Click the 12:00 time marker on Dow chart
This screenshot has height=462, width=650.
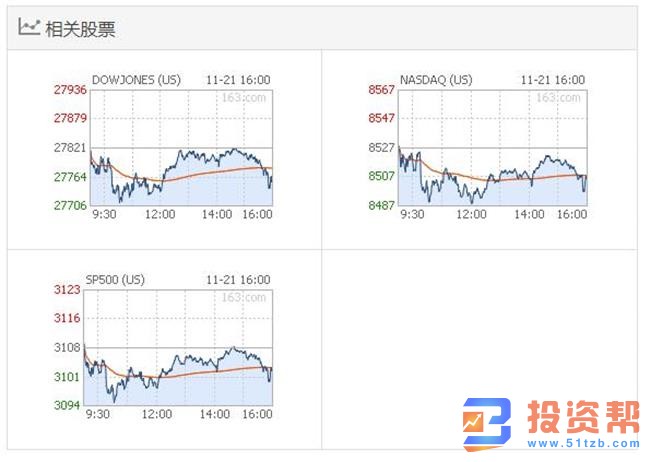[x=160, y=214]
